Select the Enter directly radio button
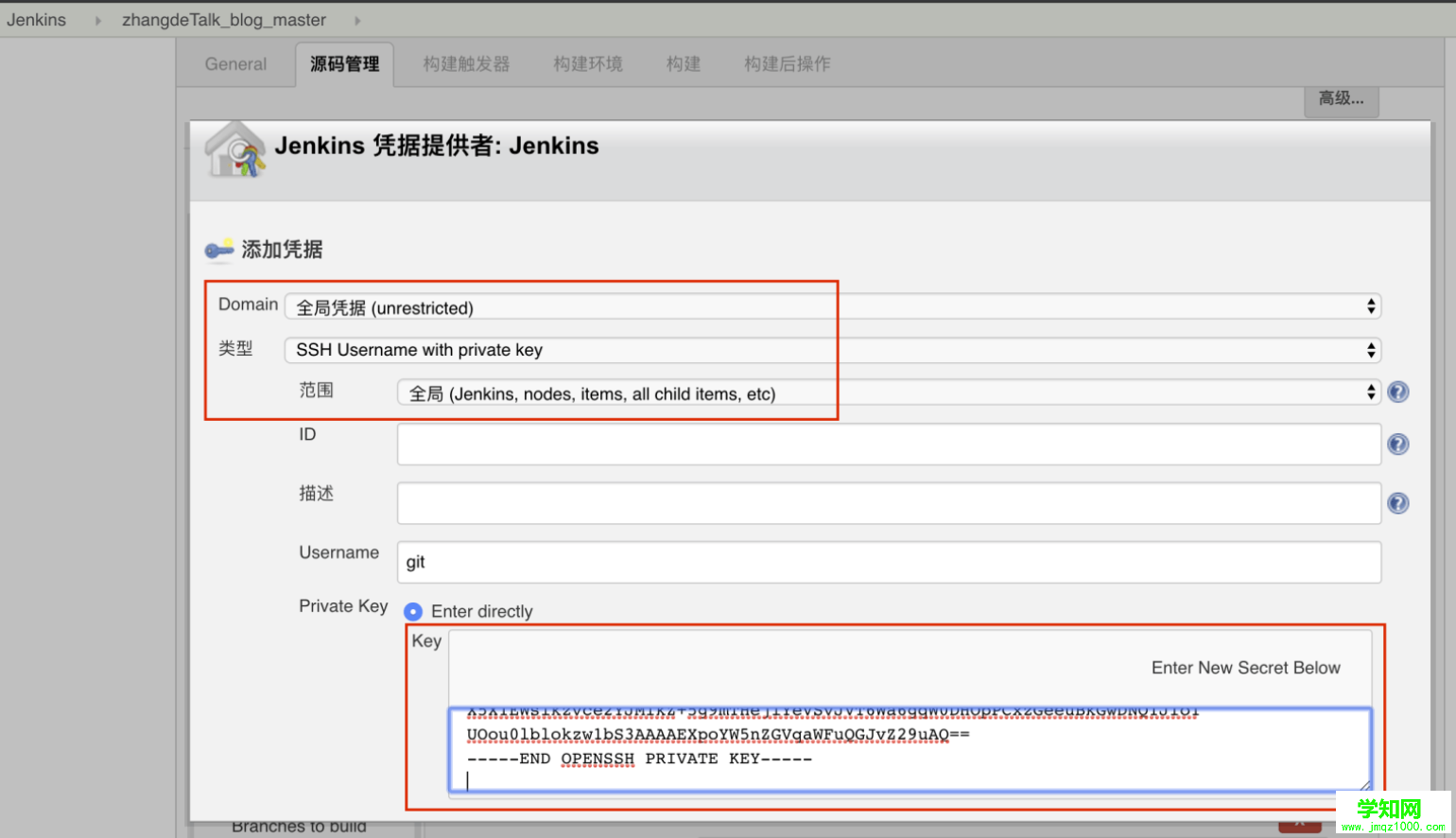Image resolution: width=1456 pixels, height=838 pixels. [413, 612]
